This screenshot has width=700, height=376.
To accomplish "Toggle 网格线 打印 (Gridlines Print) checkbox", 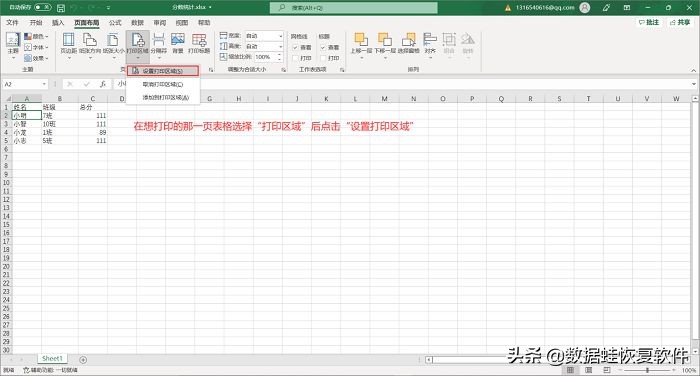I will click(x=295, y=58).
